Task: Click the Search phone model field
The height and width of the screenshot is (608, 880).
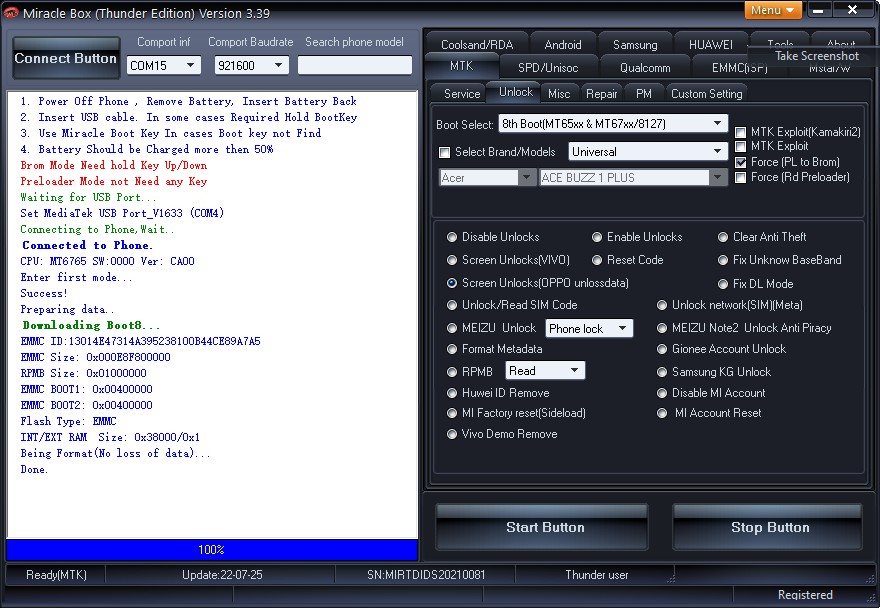Action: point(355,65)
